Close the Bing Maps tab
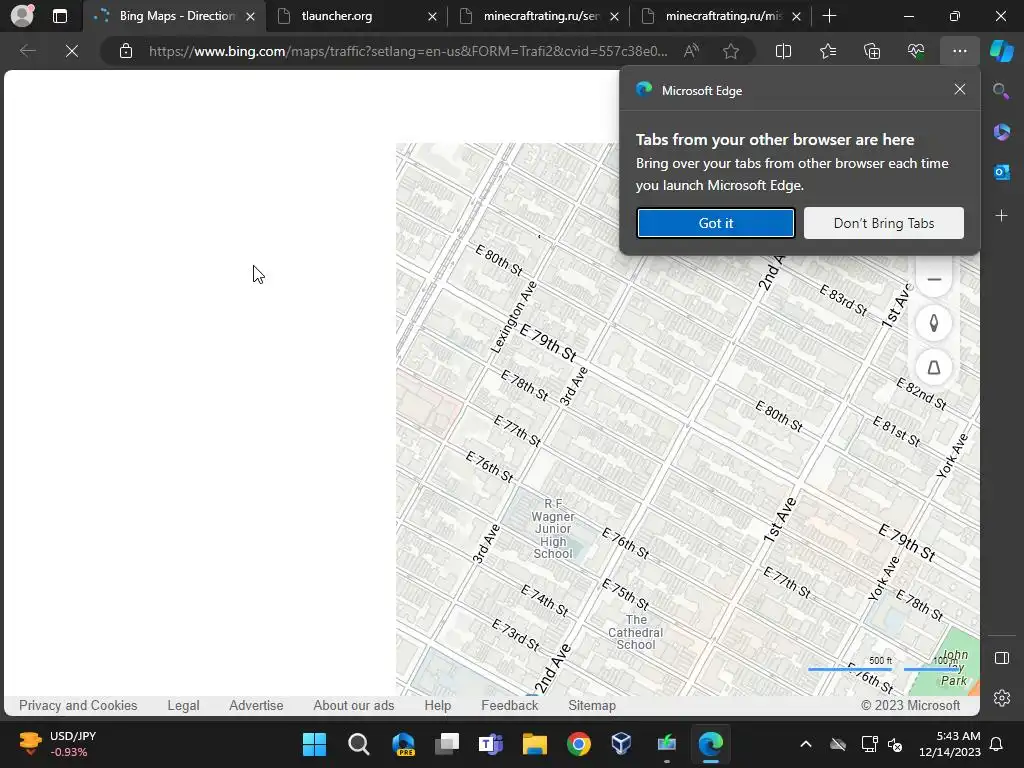 250,16
